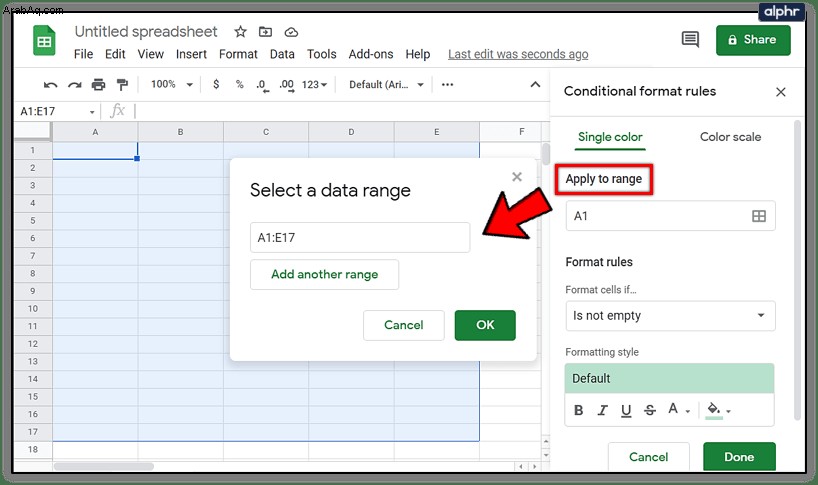Open the Google Sheets home icon
Screen dimensions: 818x485
pos(44,41)
